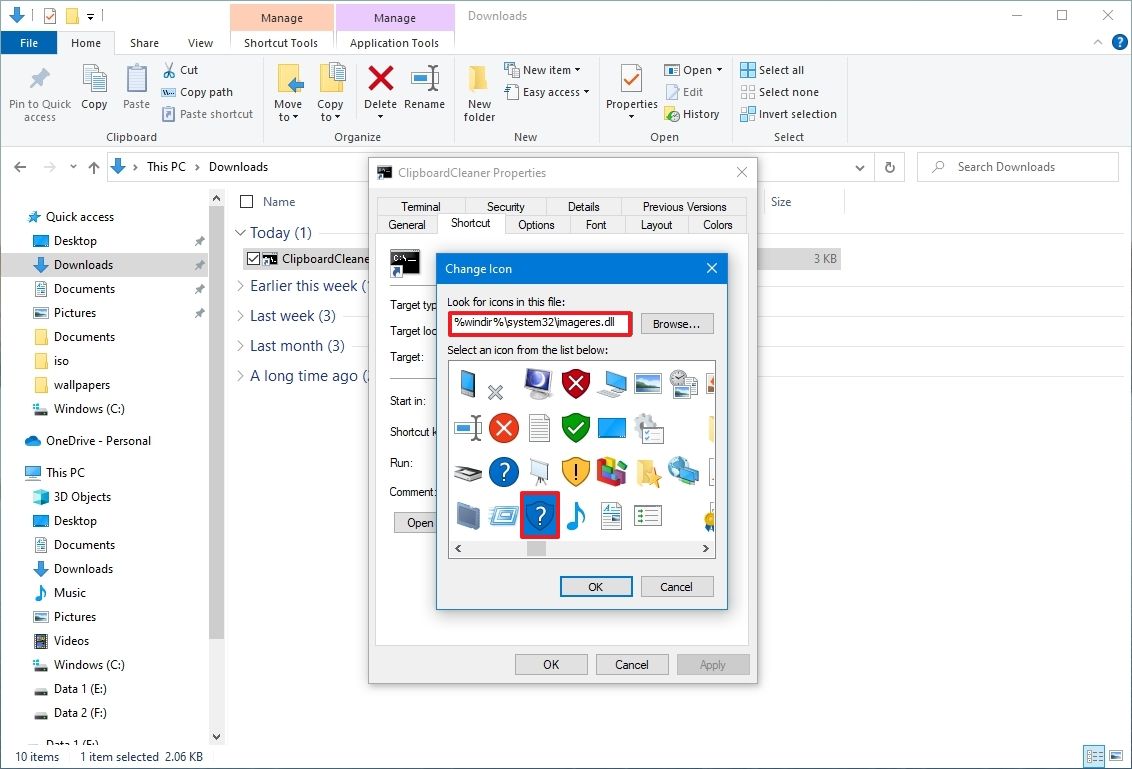Select the Disk Defragmenter blocks icon
Screen dimensions: 1132x769
[611, 472]
